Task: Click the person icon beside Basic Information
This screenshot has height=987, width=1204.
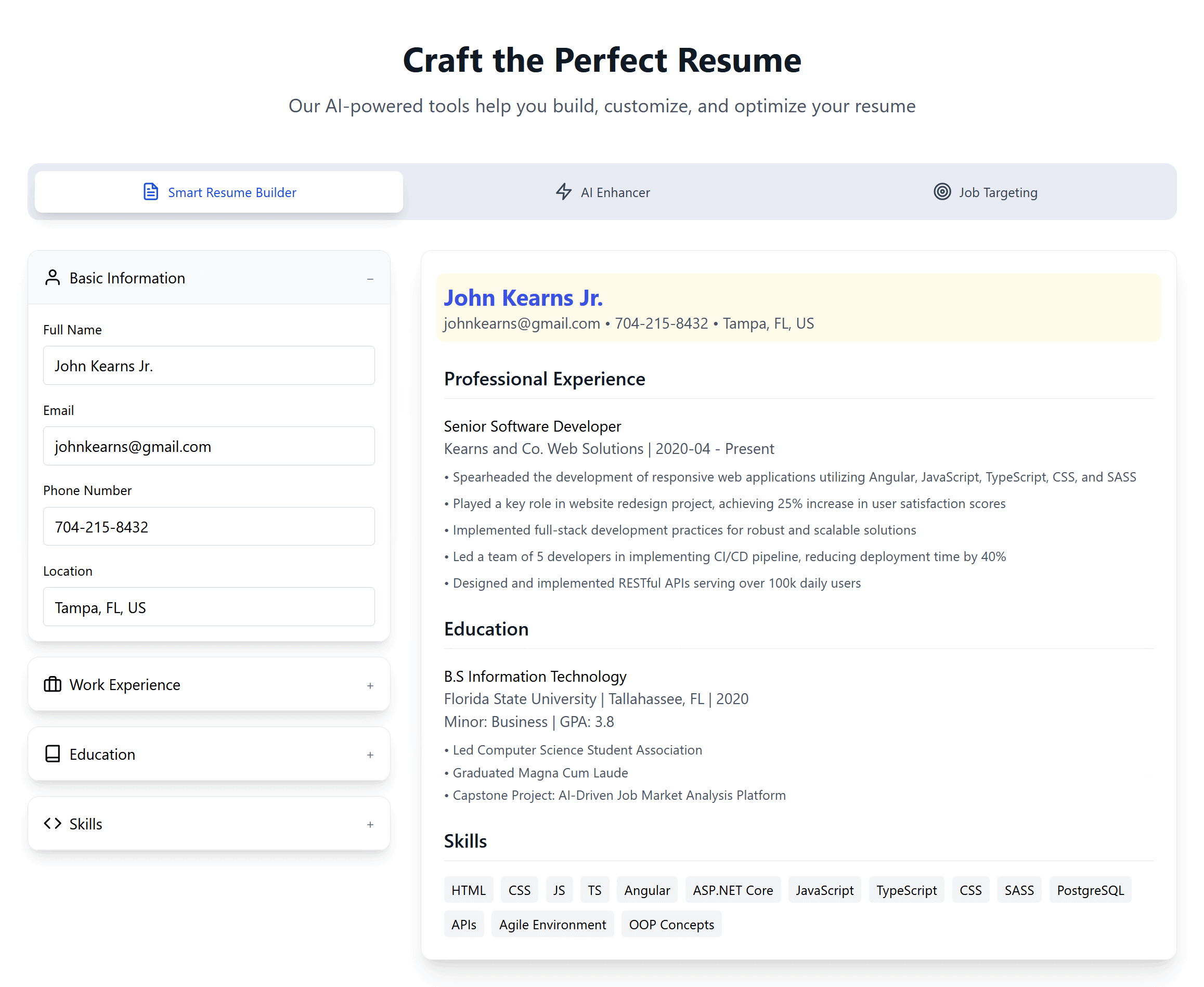Action: (x=53, y=278)
